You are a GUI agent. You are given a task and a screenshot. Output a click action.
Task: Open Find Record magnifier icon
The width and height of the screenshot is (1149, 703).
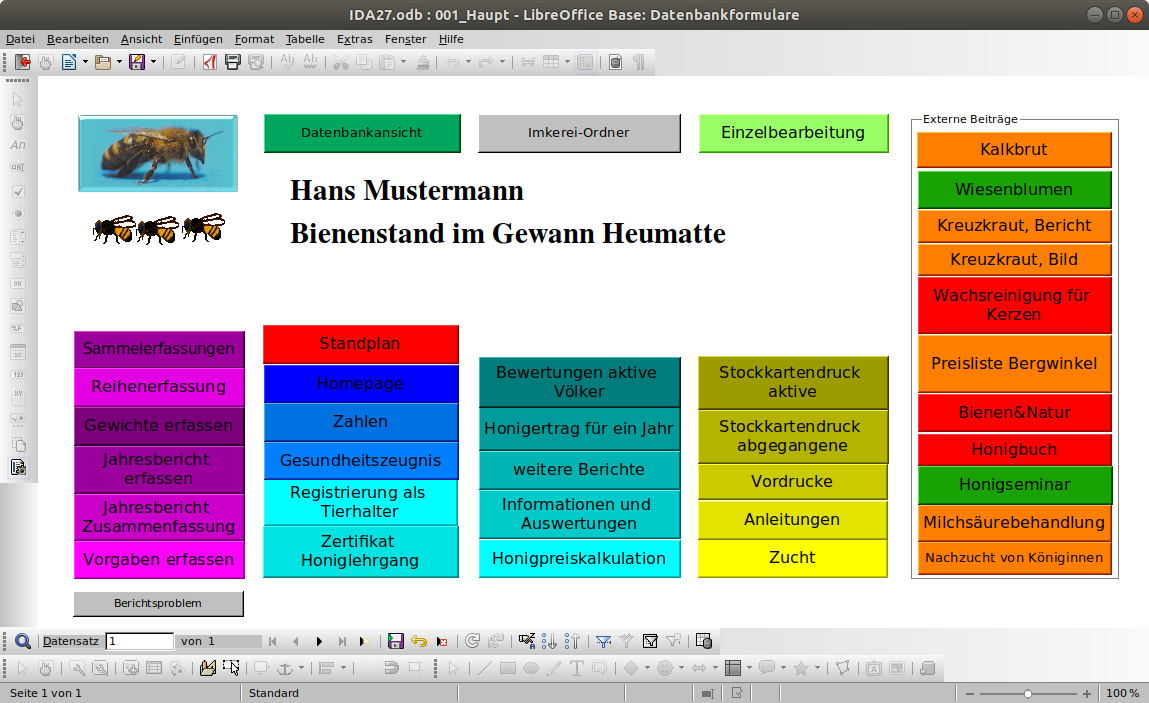(x=23, y=641)
